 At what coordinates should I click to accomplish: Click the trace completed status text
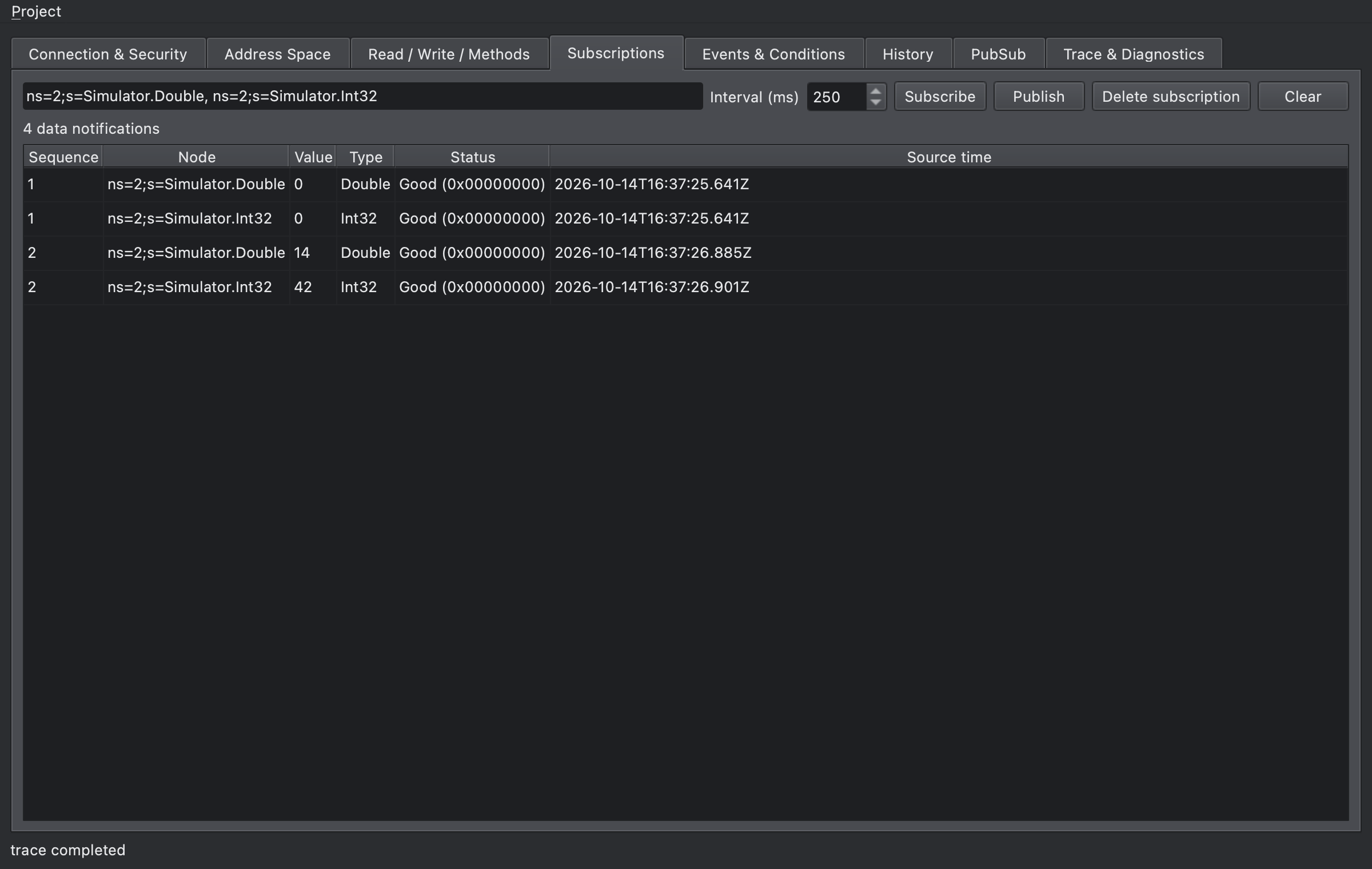(x=68, y=850)
